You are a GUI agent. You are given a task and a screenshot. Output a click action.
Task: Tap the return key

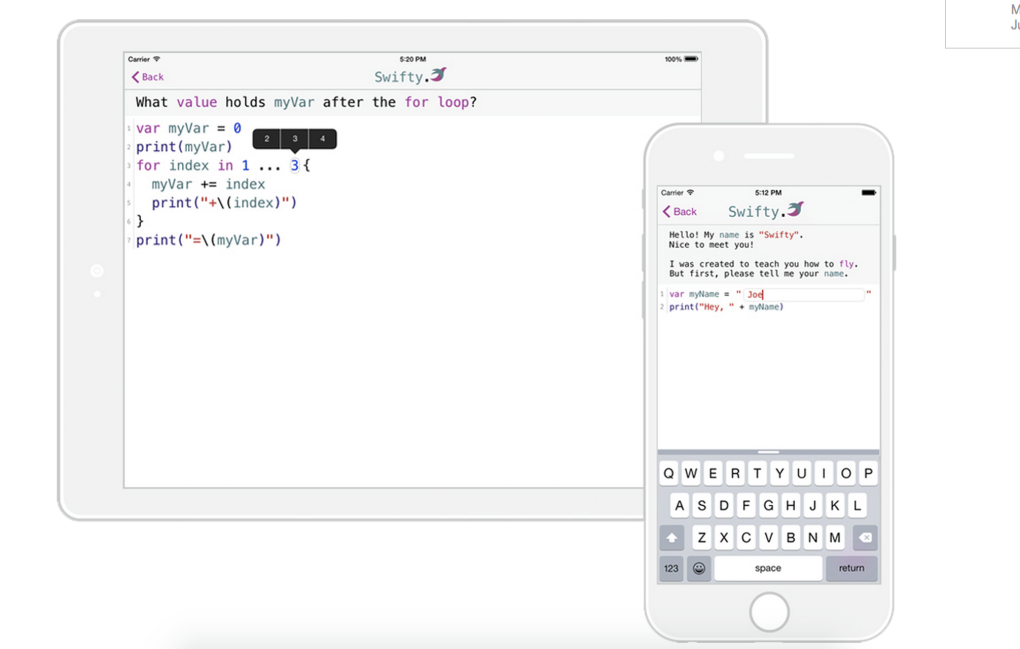pos(852,568)
